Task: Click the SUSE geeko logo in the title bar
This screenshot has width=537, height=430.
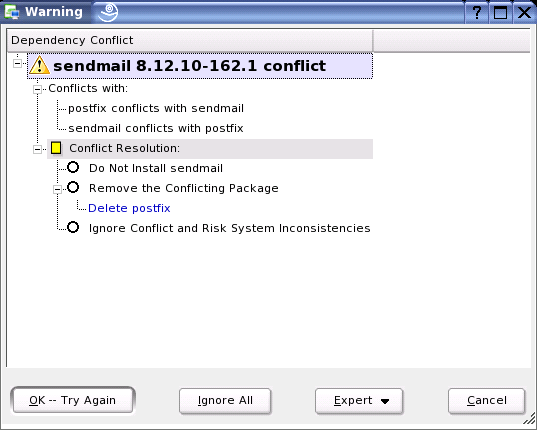Action: pos(108,12)
